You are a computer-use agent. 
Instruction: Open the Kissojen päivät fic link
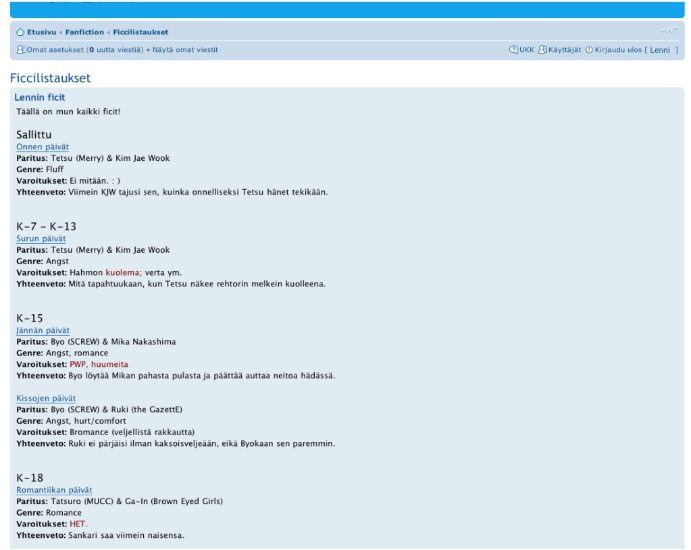(x=46, y=398)
